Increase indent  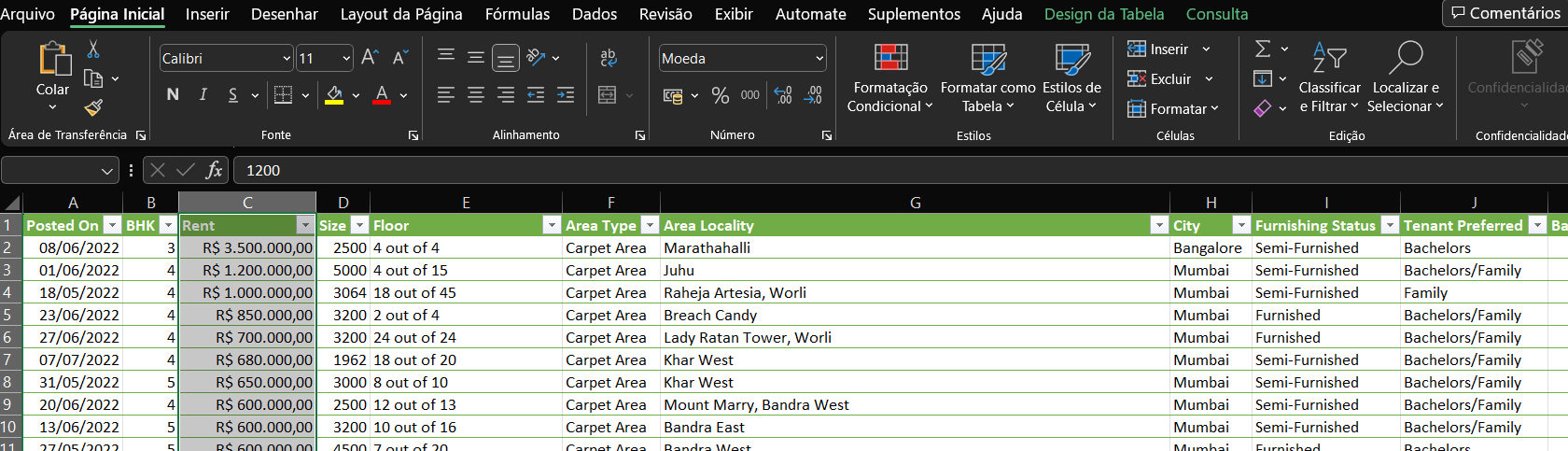click(566, 94)
